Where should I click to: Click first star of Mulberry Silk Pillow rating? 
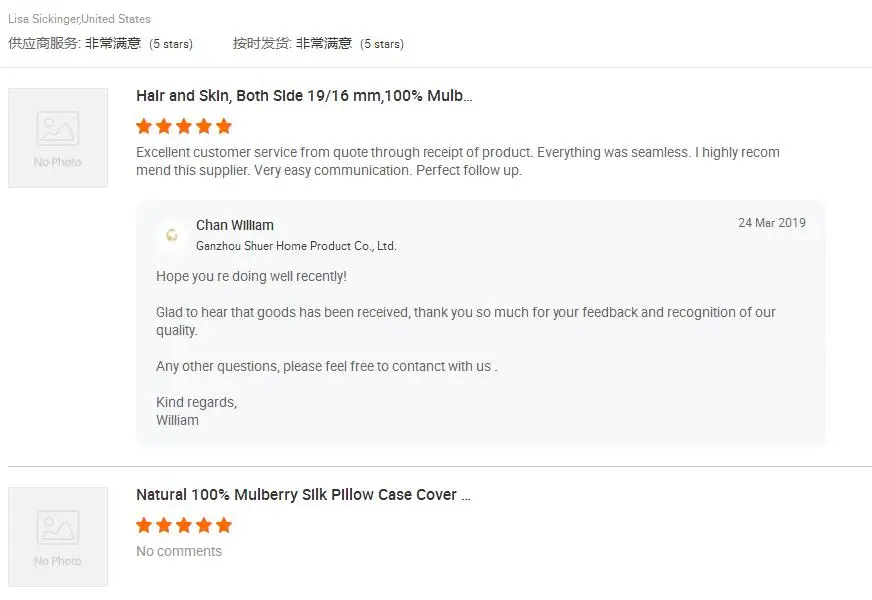pyautogui.click(x=144, y=525)
